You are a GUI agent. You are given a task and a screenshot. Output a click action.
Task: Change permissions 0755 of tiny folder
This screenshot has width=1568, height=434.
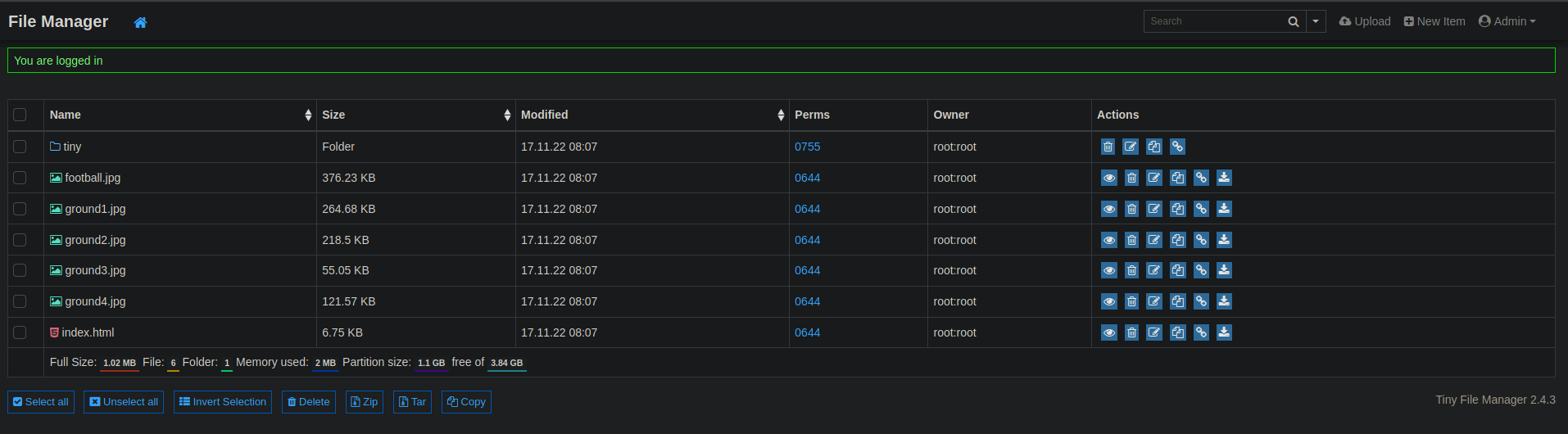coord(807,147)
